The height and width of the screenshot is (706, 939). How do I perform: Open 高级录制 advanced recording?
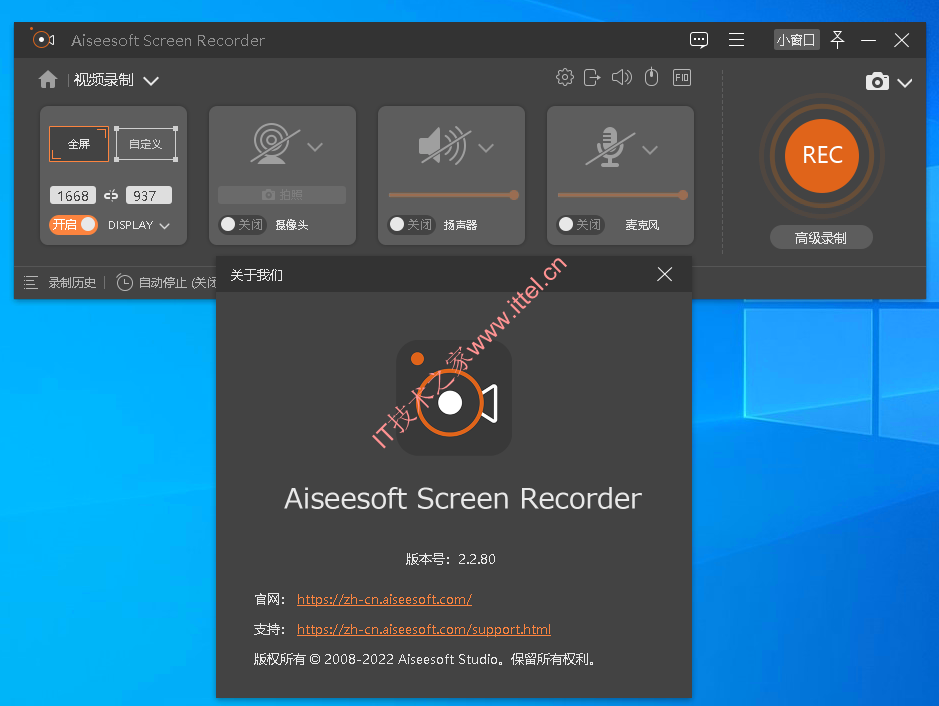point(820,238)
